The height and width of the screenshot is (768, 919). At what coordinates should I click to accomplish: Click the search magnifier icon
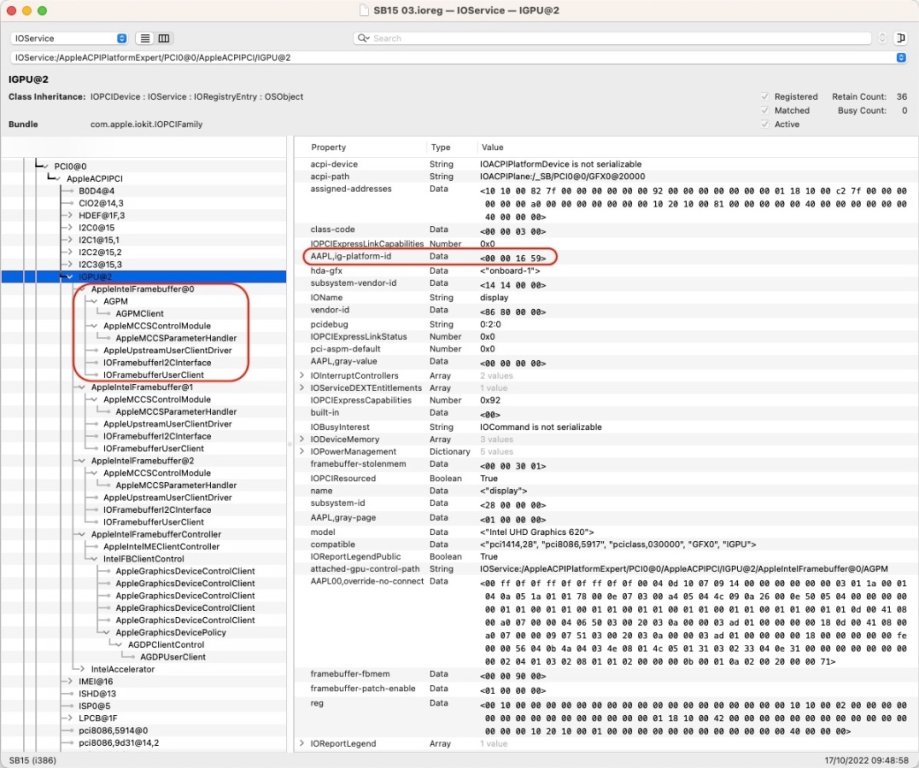[x=363, y=38]
